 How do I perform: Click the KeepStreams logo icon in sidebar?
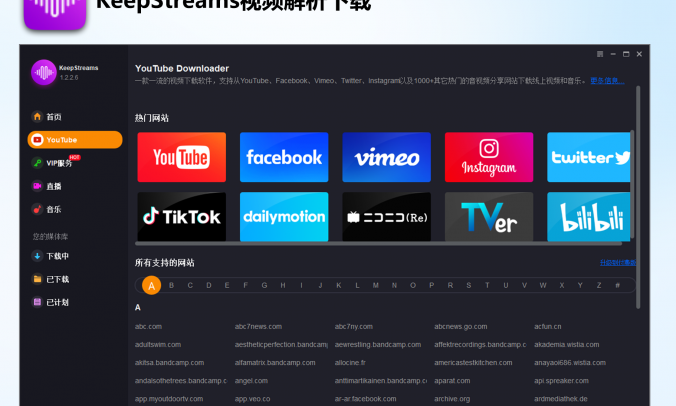[x=44, y=72]
